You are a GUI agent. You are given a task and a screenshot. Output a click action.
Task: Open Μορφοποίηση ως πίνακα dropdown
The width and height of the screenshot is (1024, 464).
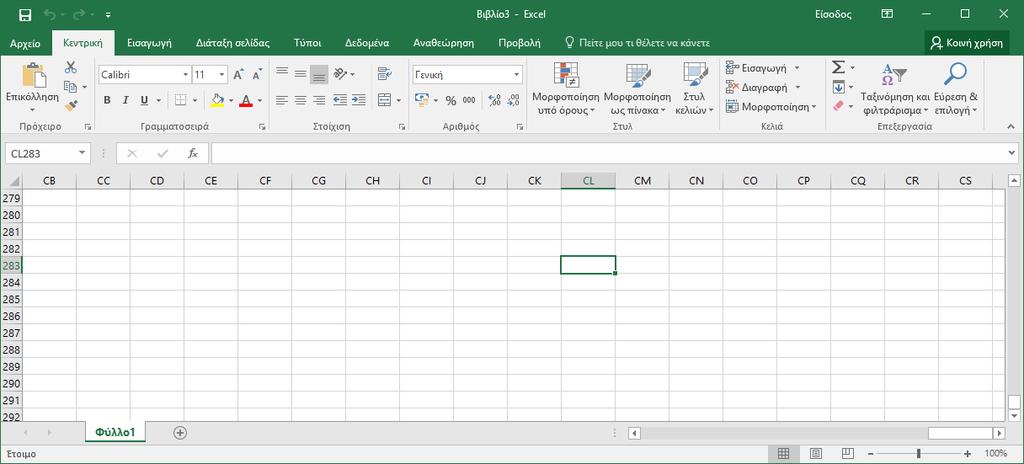pyautogui.click(x=637, y=90)
